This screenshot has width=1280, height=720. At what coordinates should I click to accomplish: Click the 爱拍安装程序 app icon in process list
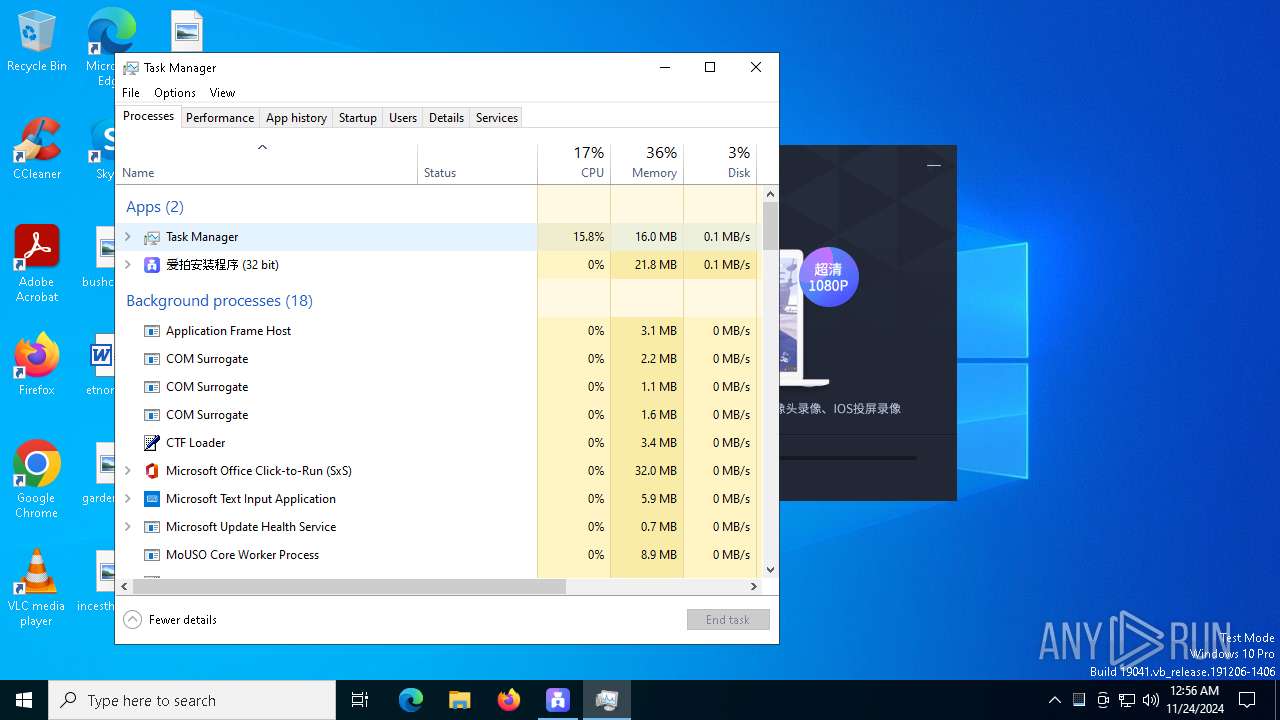(152, 265)
